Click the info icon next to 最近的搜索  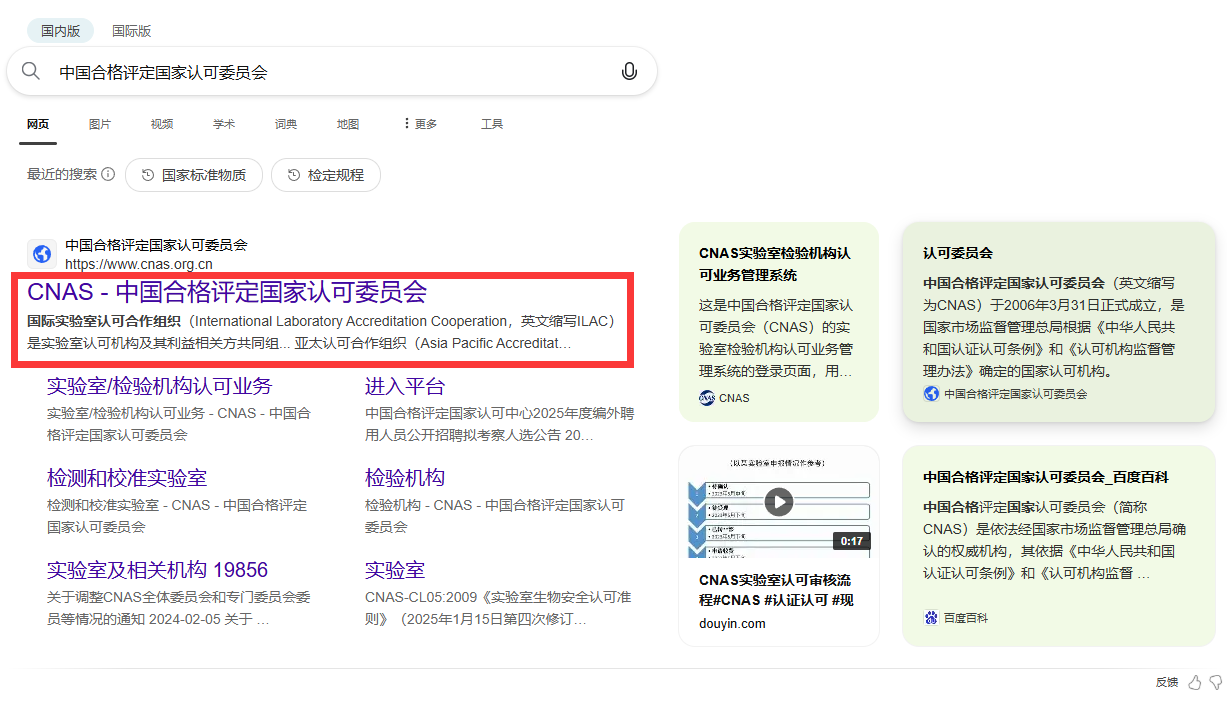(x=107, y=173)
